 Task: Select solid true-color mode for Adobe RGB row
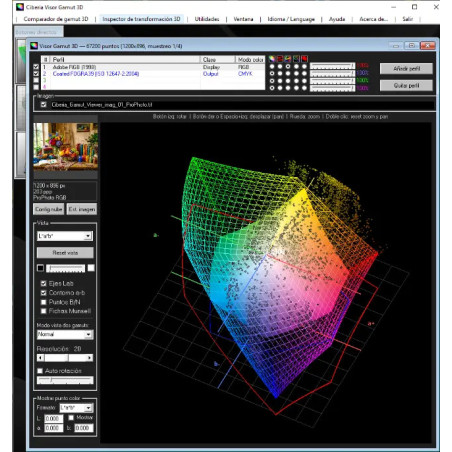(x=272, y=67)
